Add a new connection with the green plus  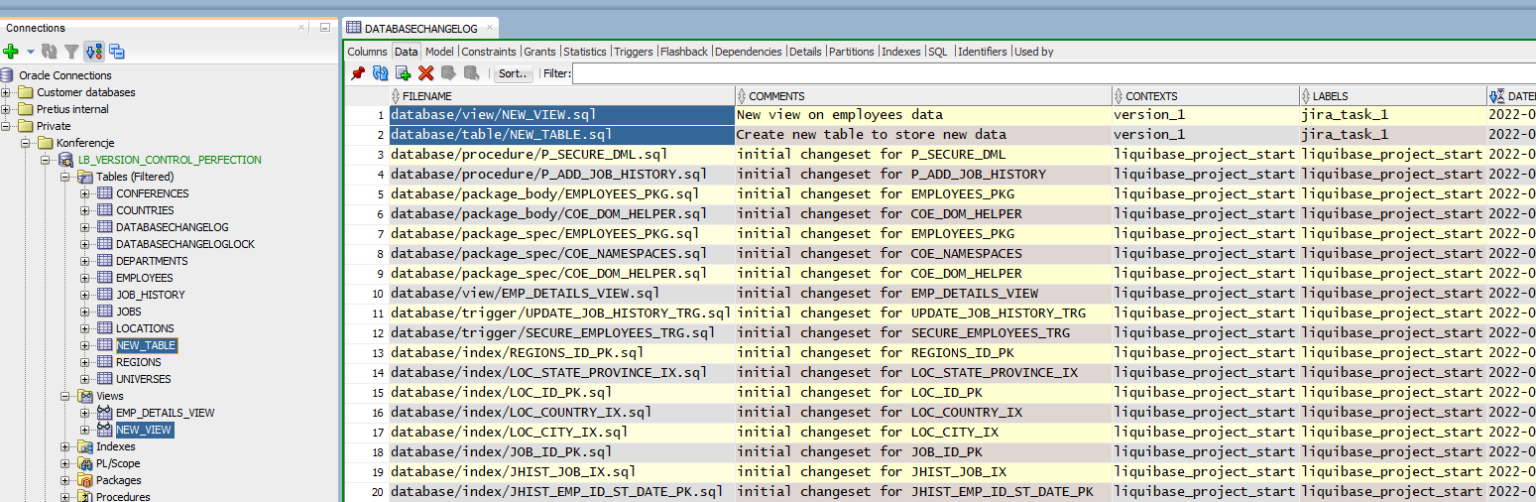(x=11, y=51)
